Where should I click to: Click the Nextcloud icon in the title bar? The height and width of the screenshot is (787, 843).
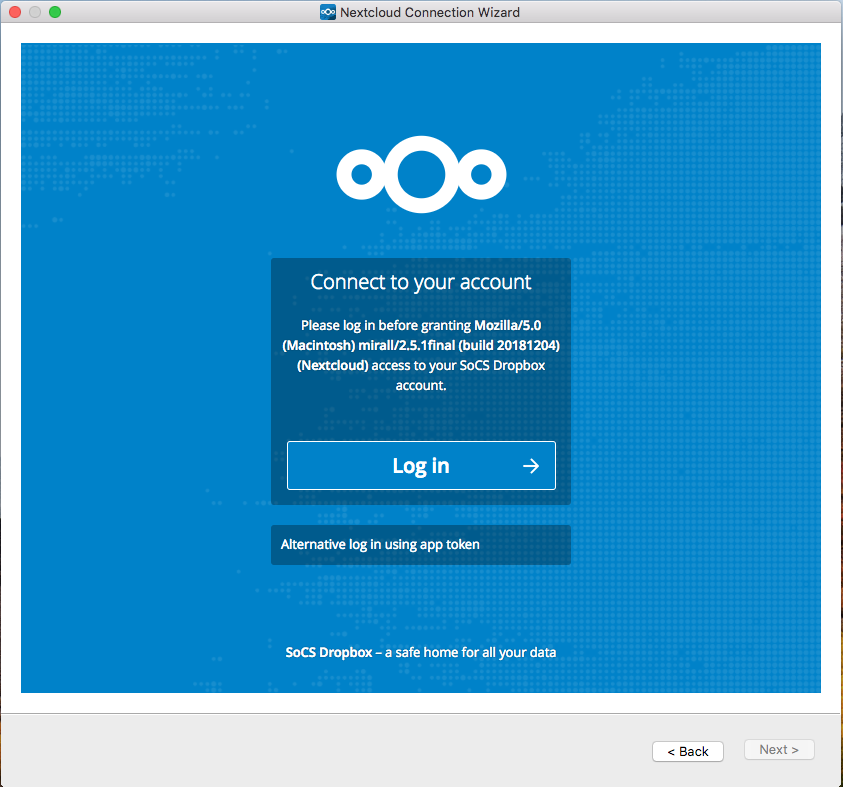(330, 12)
